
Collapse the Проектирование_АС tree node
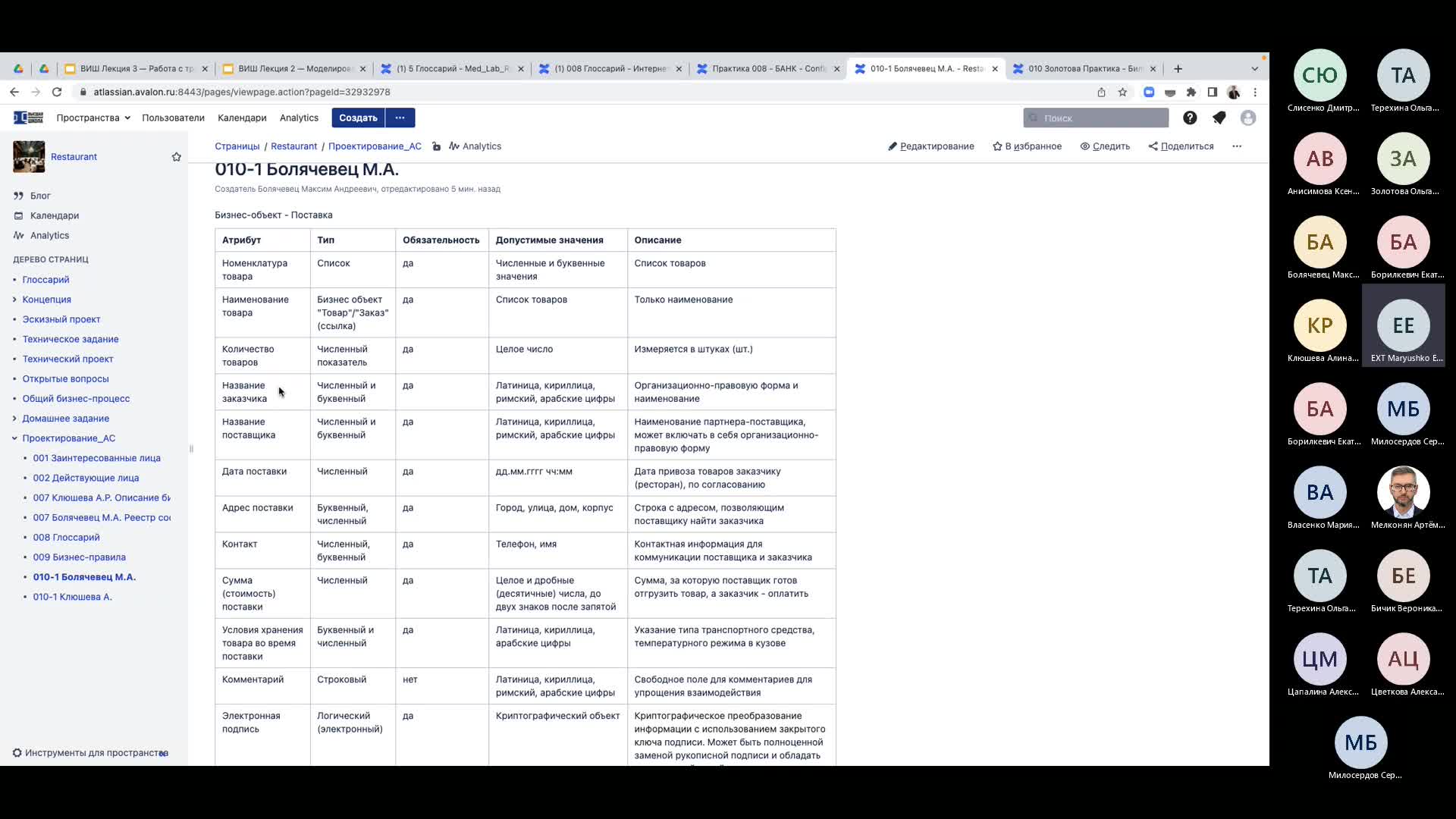tap(14, 438)
